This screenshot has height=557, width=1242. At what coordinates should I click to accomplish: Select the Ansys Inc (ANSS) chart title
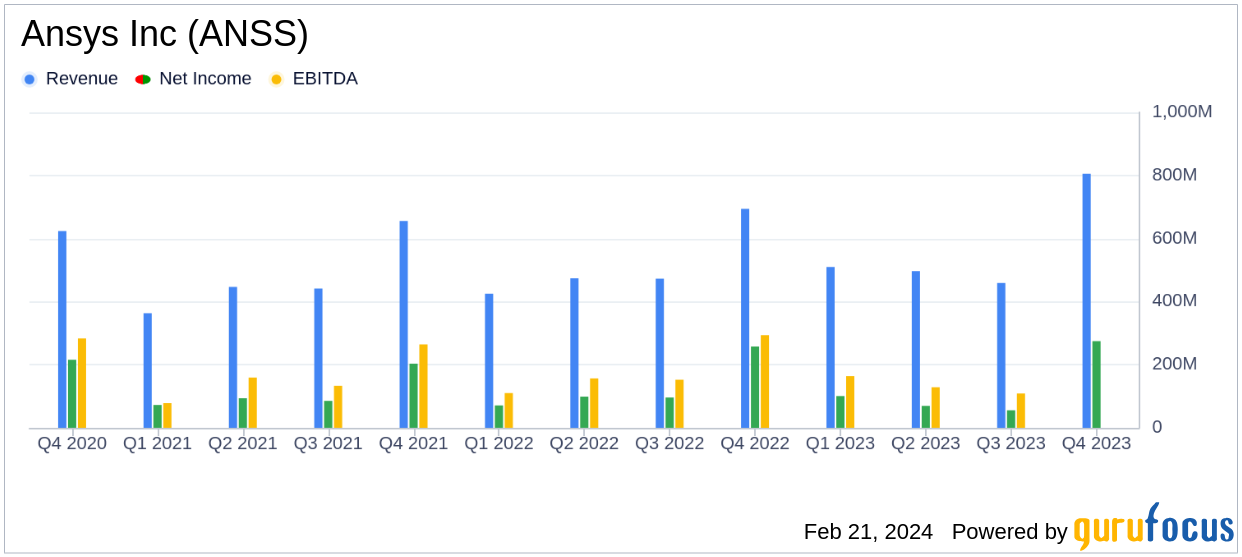click(165, 34)
